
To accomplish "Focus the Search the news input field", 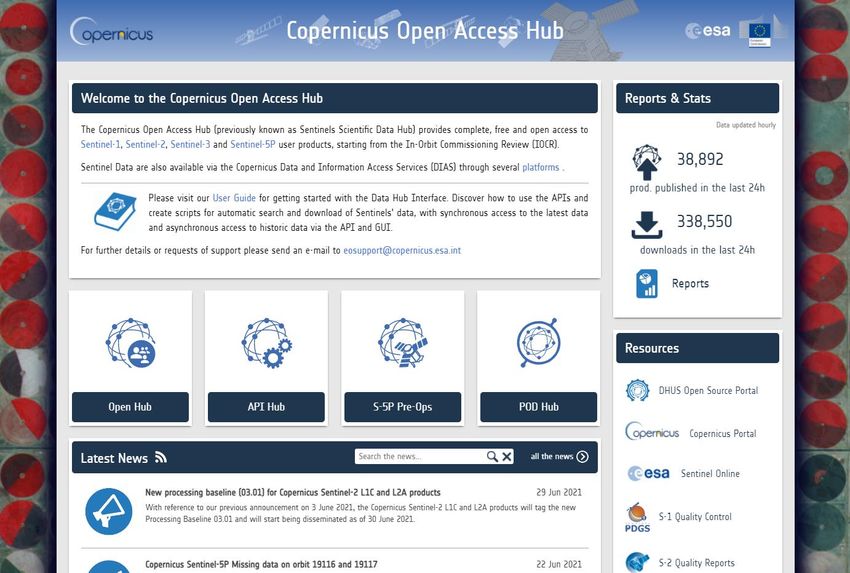I will pos(420,456).
